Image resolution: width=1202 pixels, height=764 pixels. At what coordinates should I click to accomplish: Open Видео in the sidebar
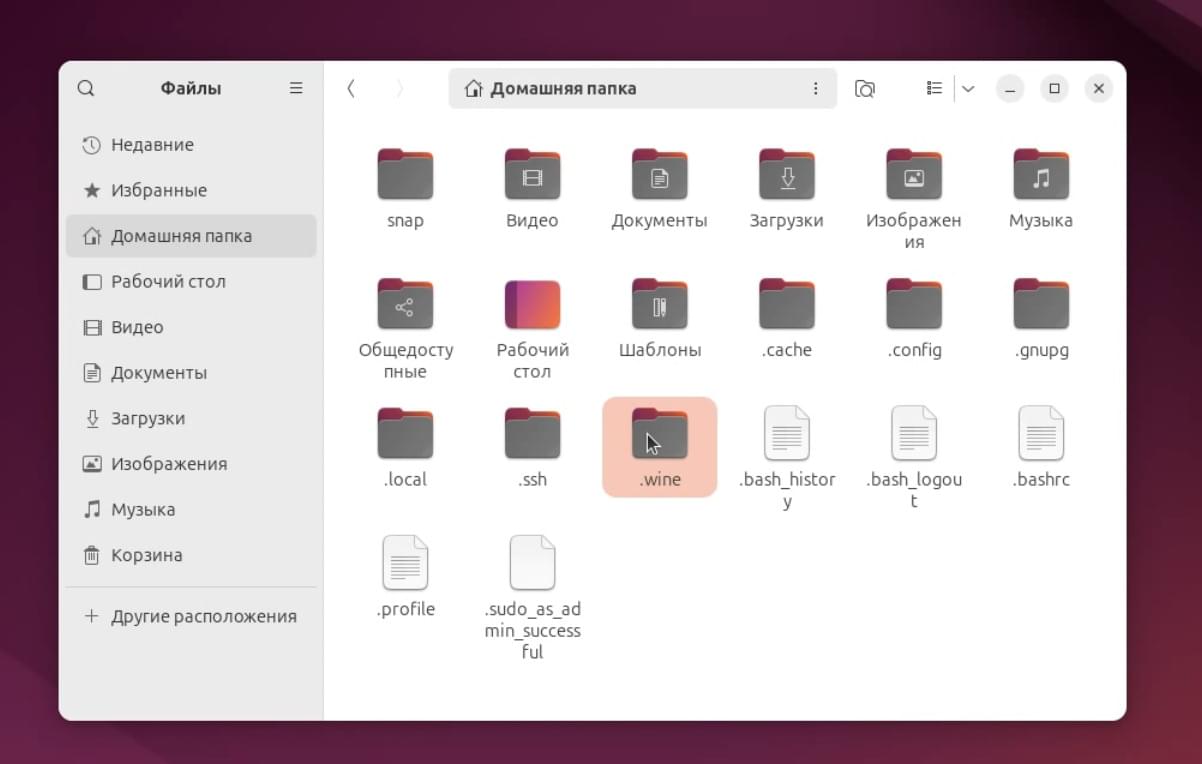(191, 327)
